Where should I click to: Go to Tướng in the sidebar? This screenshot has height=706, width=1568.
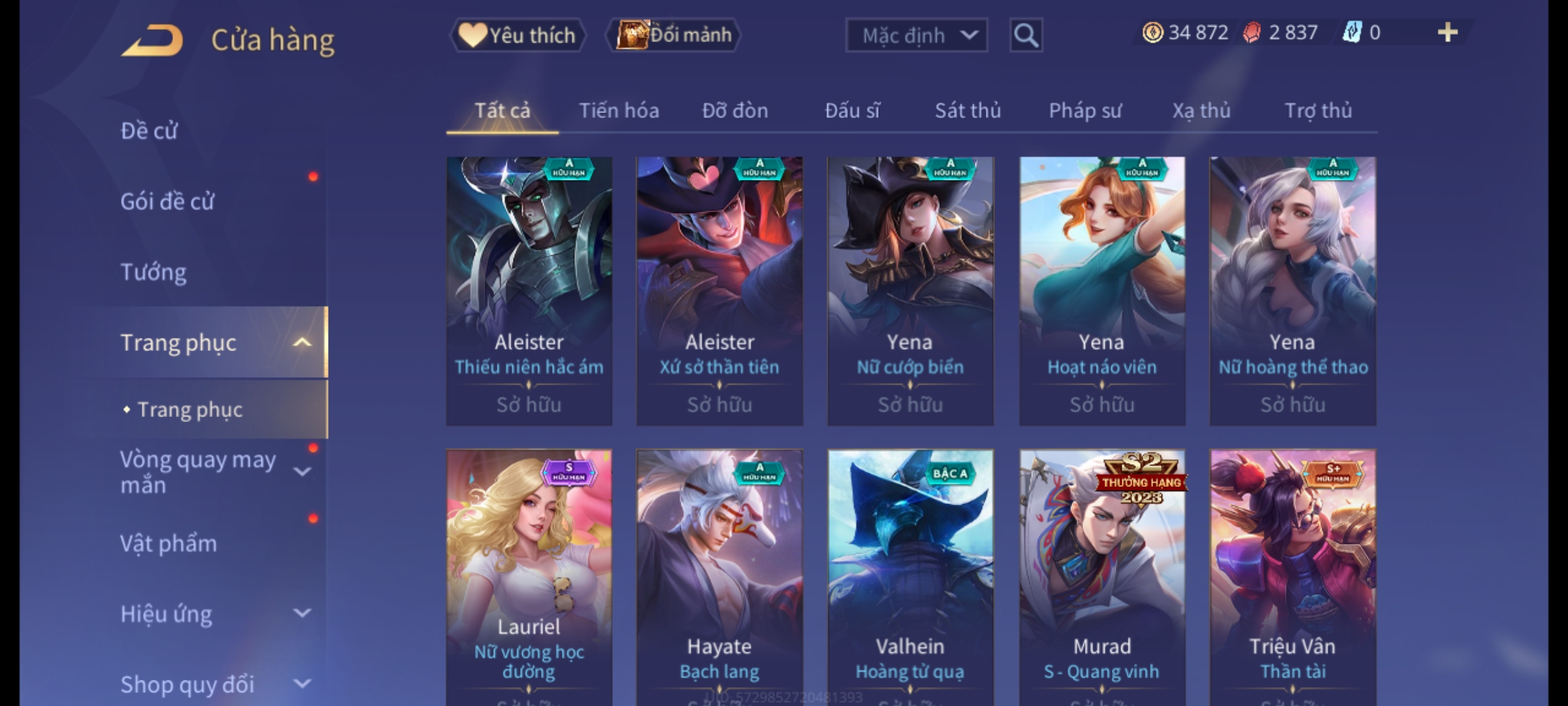point(154,271)
